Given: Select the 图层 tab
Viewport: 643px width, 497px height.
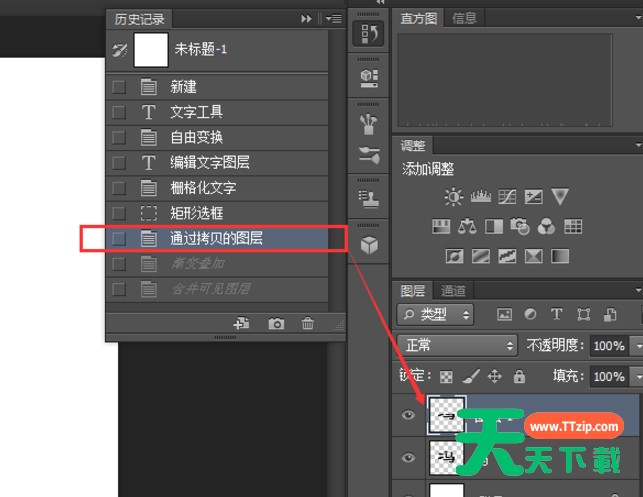Looking at the screenshot, I should [413, 291].
